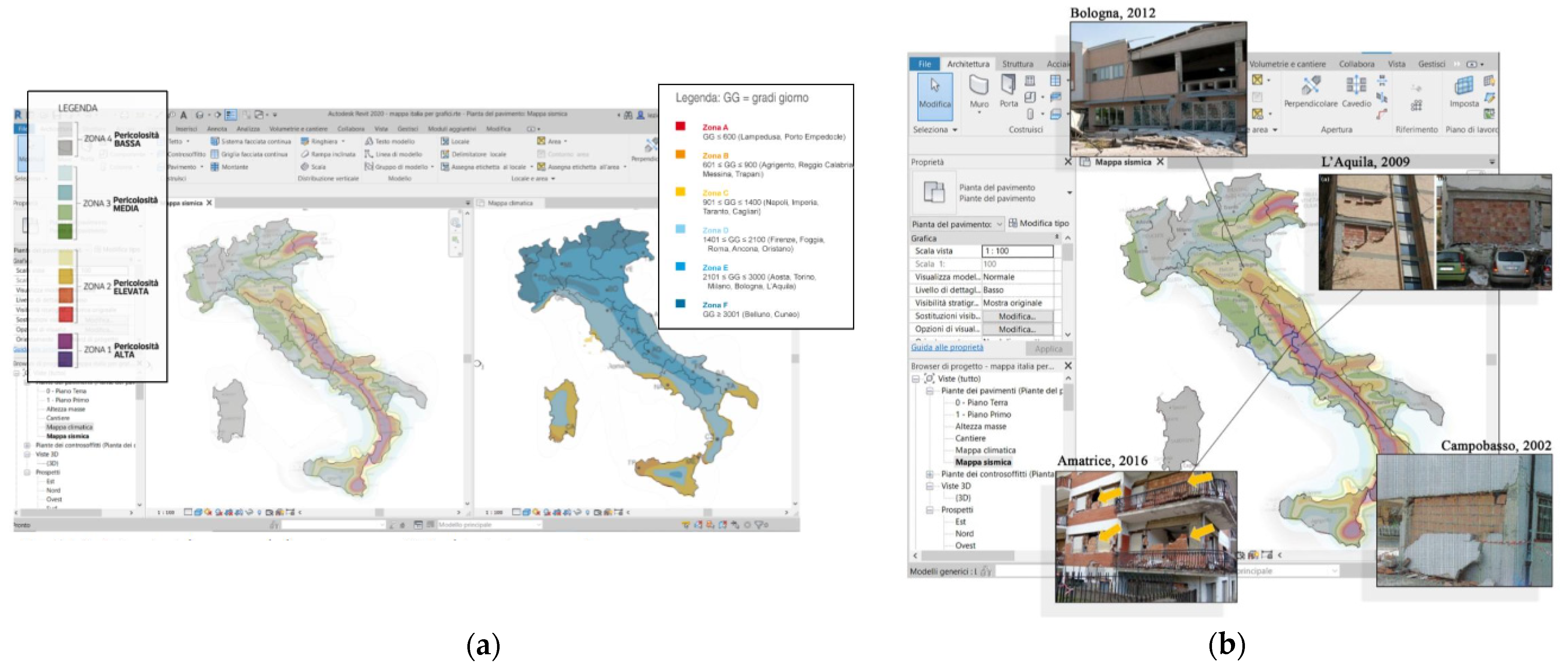This screenshot has width=1568, height=670.
Task: Open the Collabora ribbon tab
Action: tap(1356, 64)
